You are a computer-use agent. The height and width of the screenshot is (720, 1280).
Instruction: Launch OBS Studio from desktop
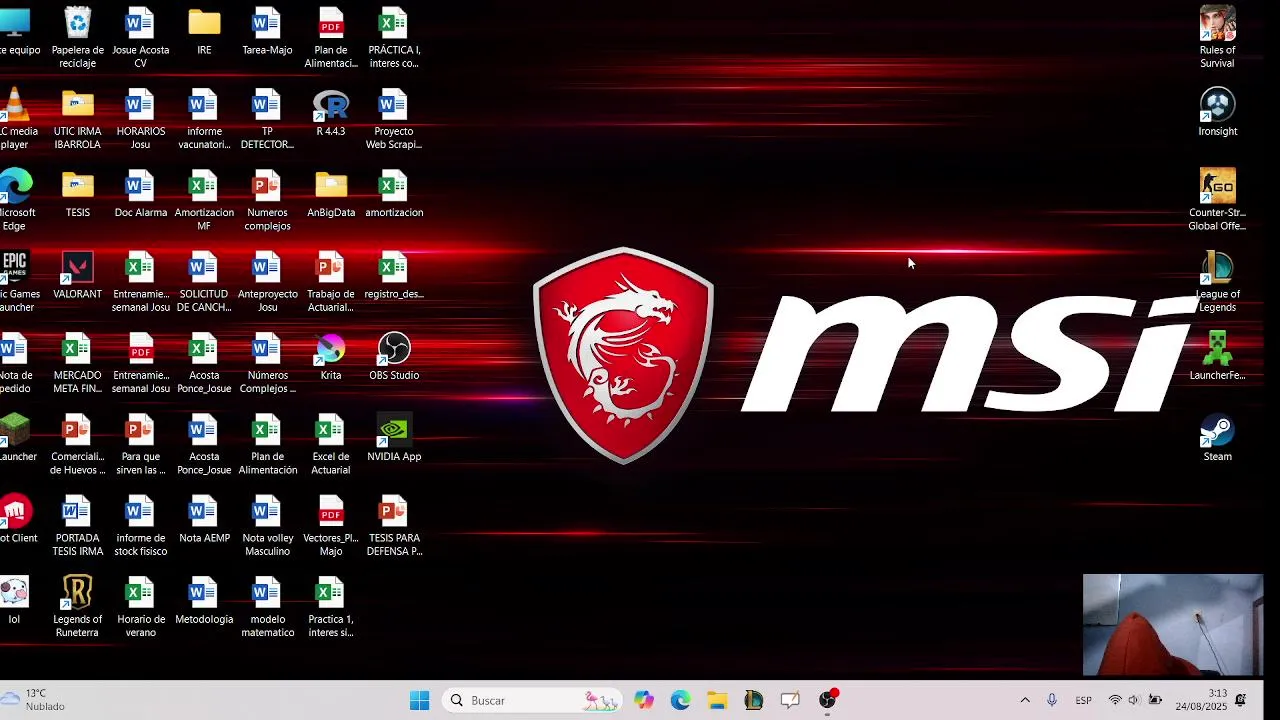(x=394, y=356)
